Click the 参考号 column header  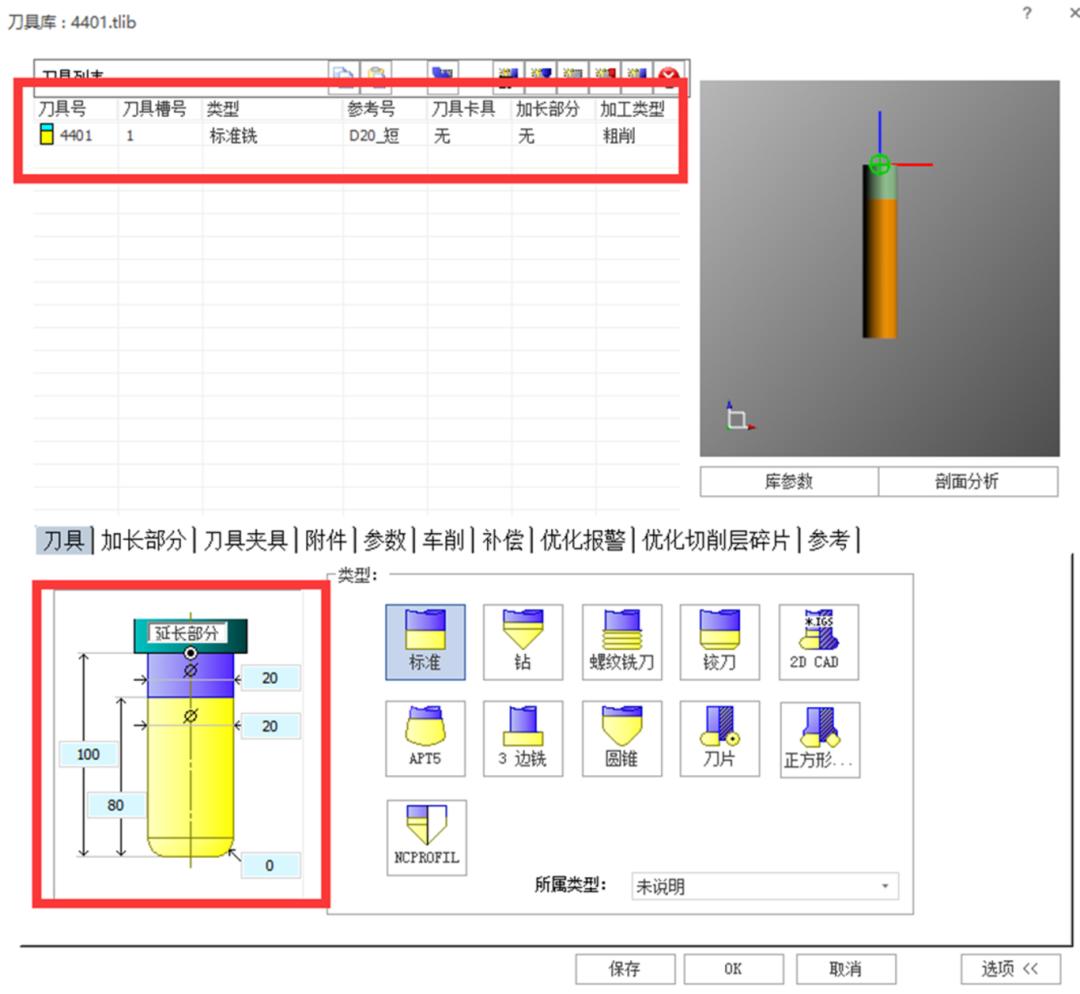[371, 109]
